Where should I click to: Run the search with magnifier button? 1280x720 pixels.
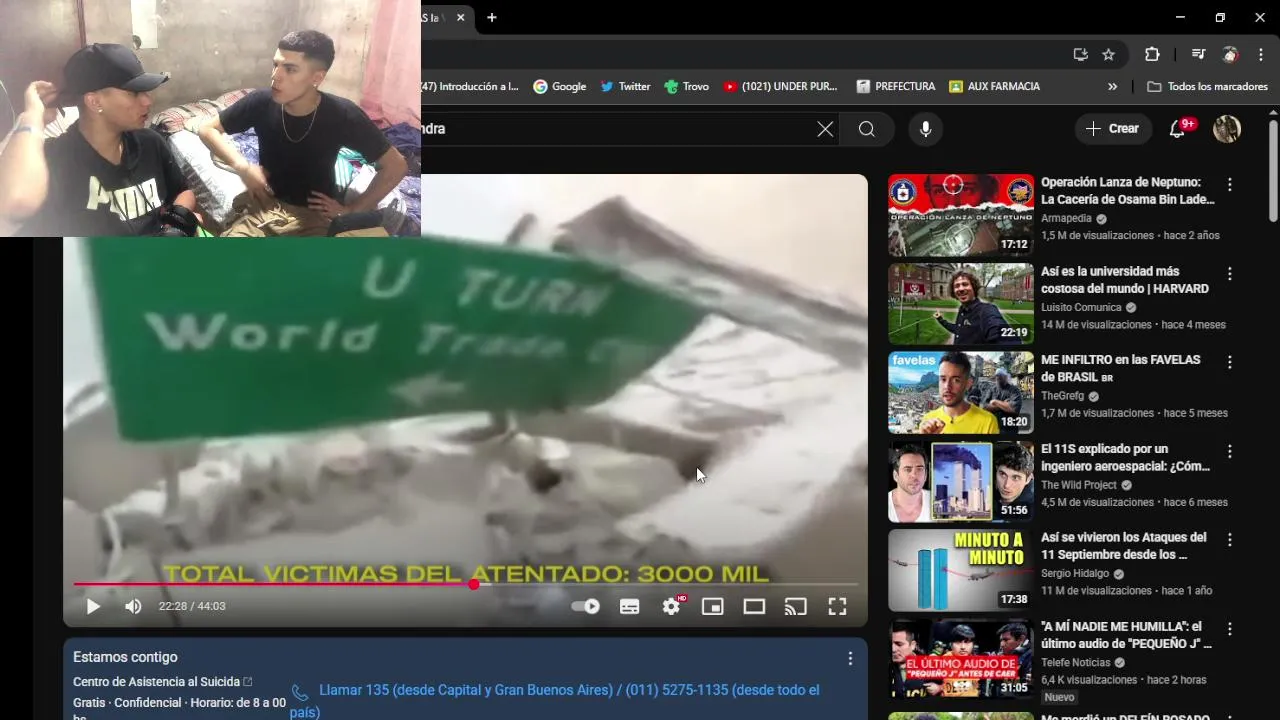pyautogui.click(x=867, y=129)
